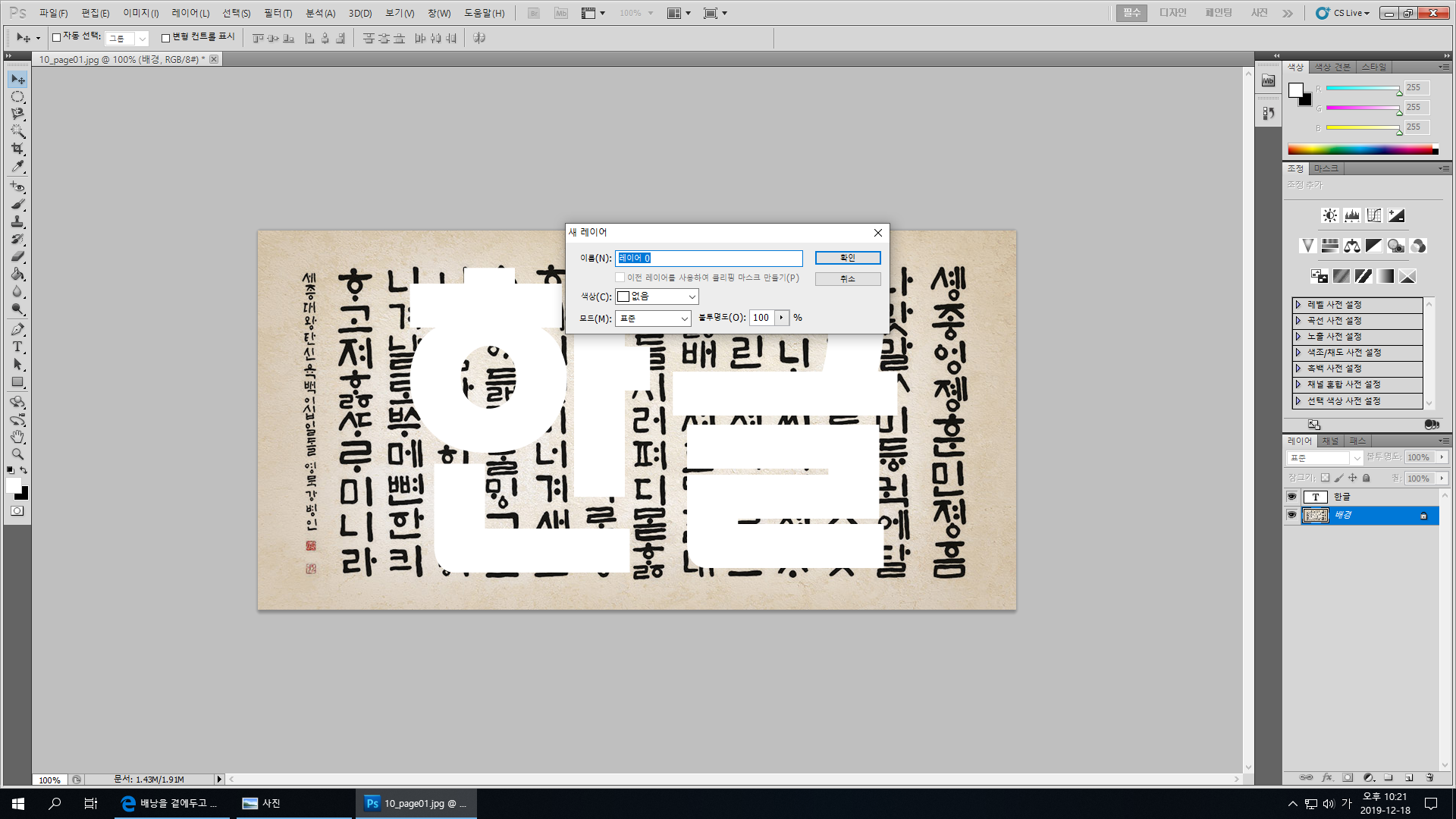Hide the 한글 text layer
Screen dimensions: 1456x819
(x=1291, y=497)
